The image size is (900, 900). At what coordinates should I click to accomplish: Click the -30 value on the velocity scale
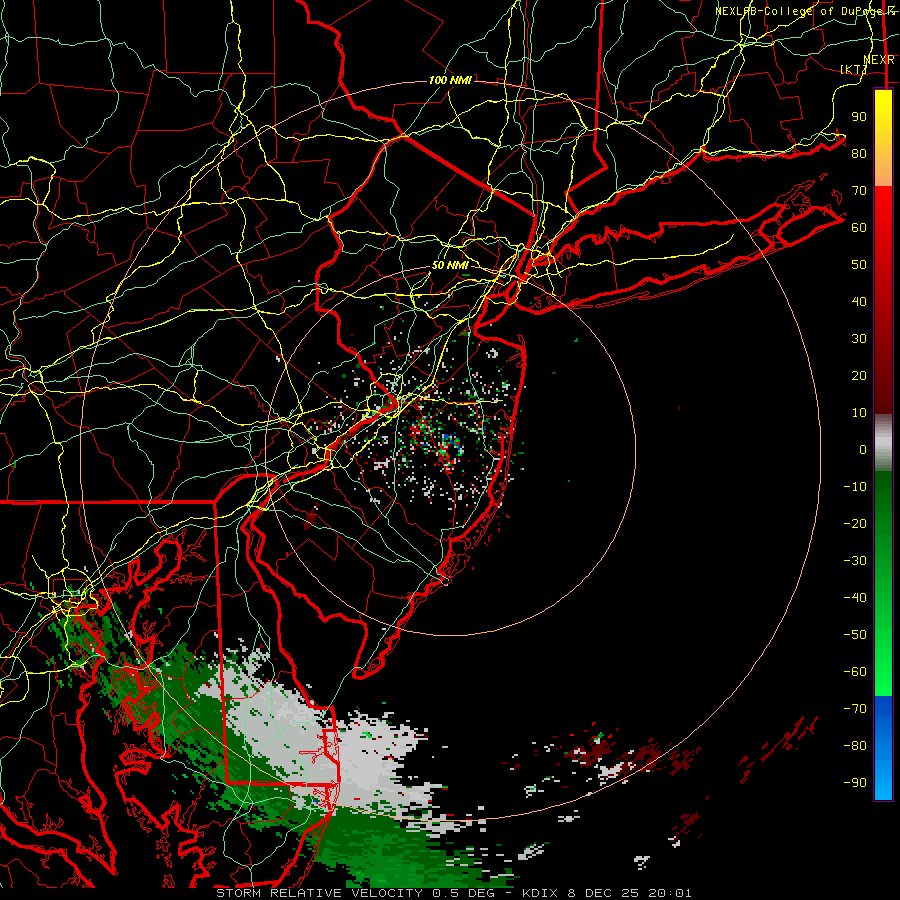pyautogui.click(x=855, y=561)
